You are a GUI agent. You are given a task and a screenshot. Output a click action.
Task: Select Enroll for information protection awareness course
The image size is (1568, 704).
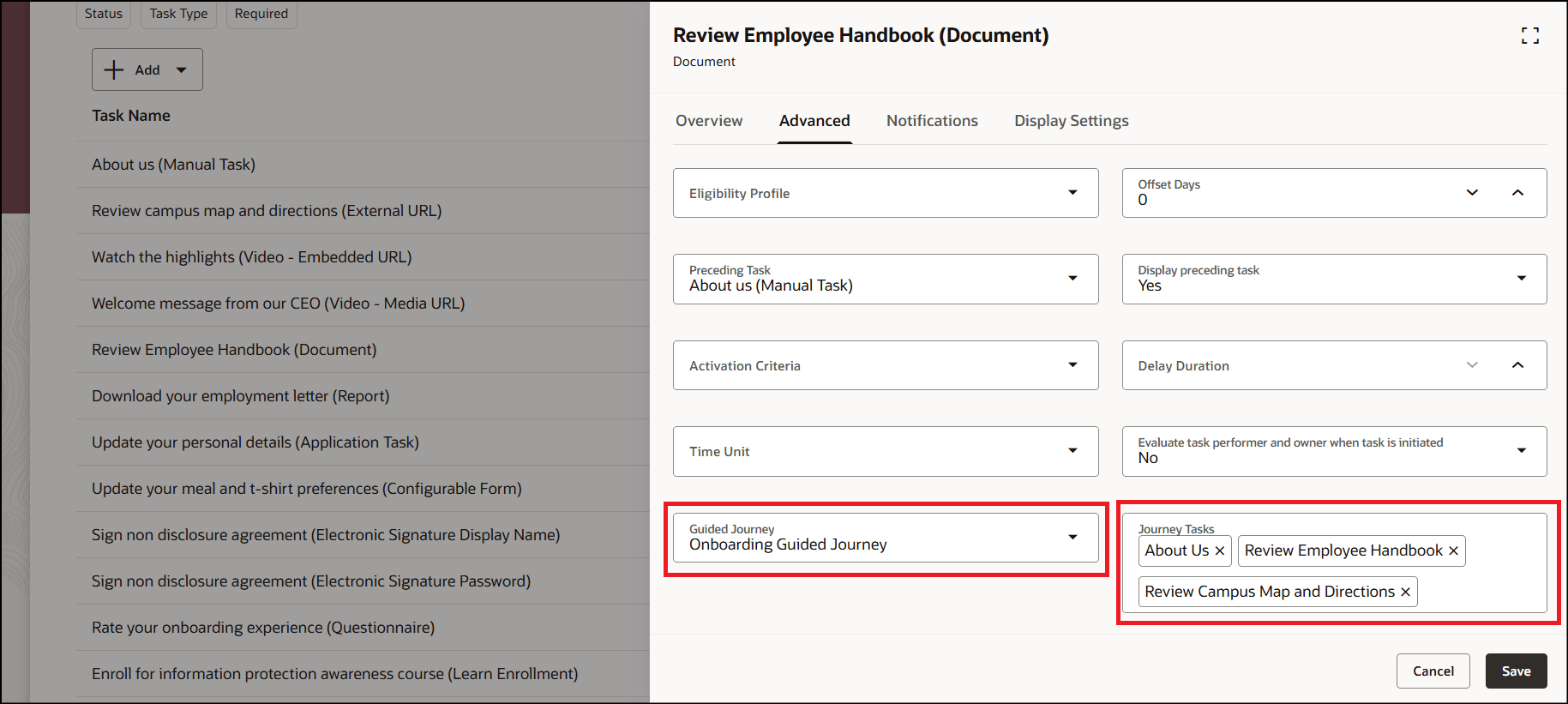363,673
